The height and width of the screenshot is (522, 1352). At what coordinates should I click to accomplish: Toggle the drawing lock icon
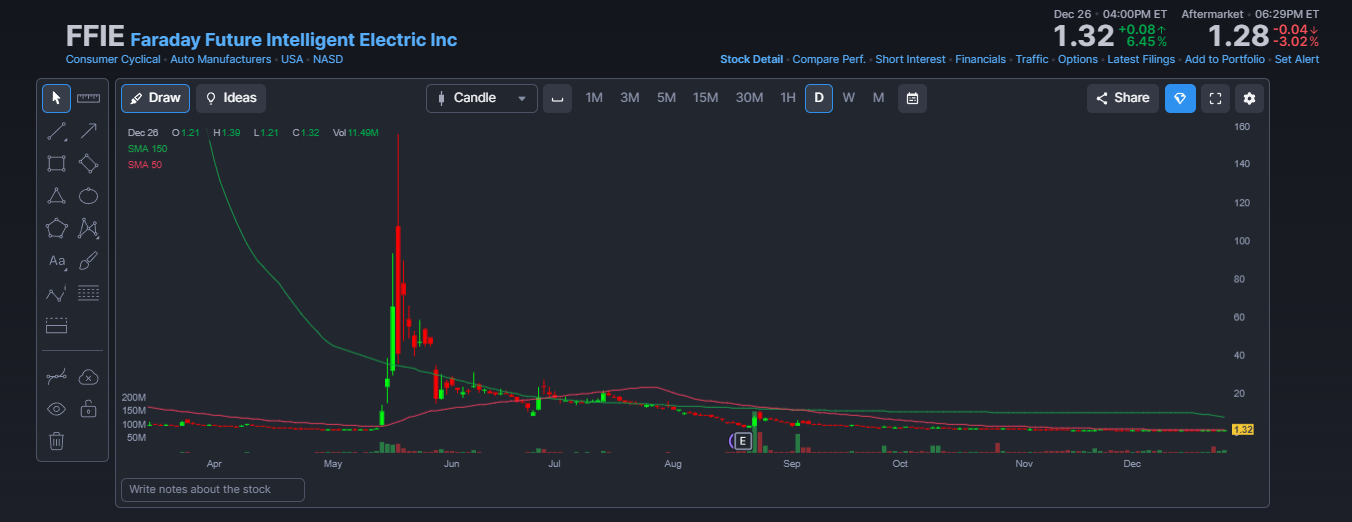[88, 408]
